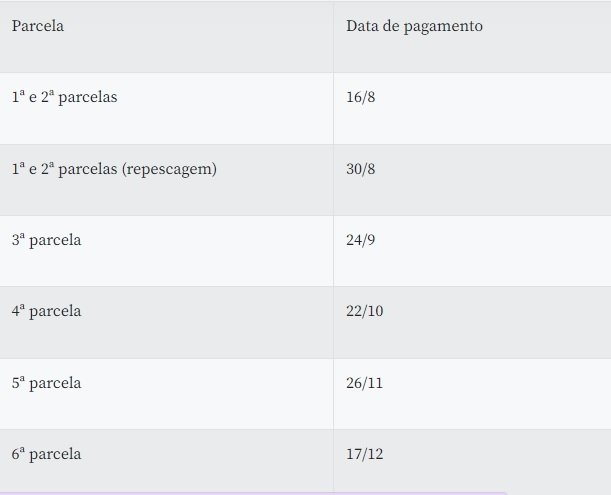Click the word "parcelas" in the repescagem row
611x495 pixels.
click(x=88, y=169)
